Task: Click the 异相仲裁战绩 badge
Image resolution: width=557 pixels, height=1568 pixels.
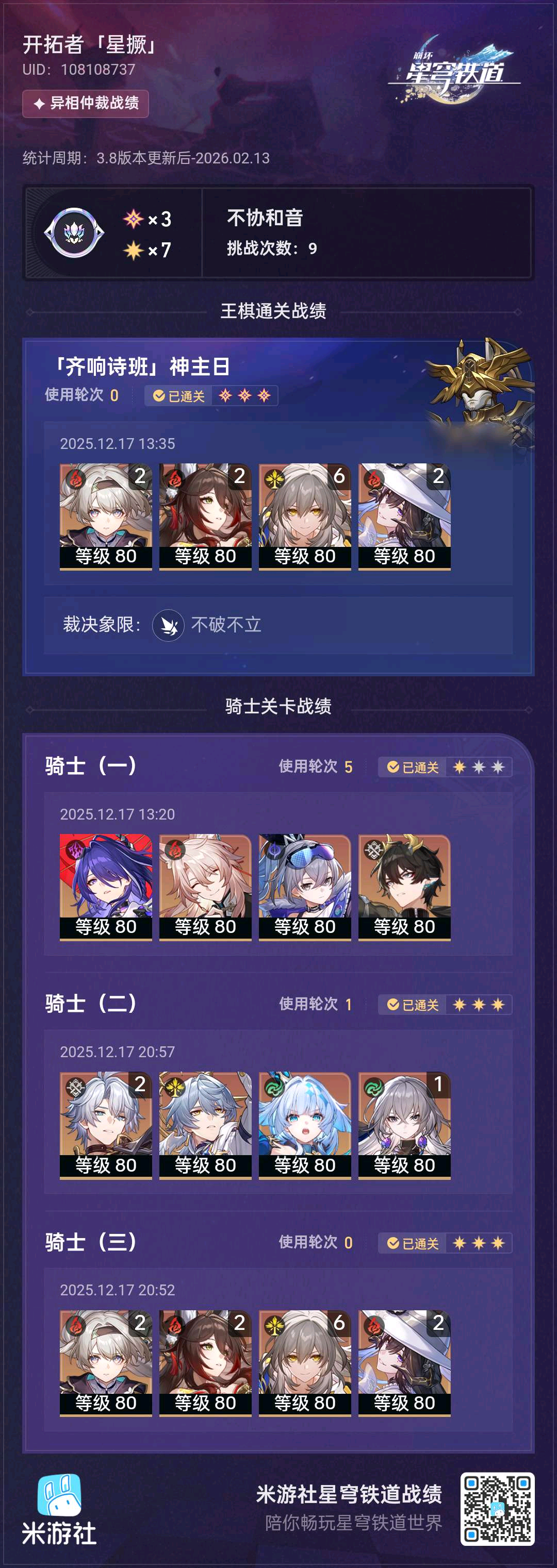Action: (x=86, y=103)
